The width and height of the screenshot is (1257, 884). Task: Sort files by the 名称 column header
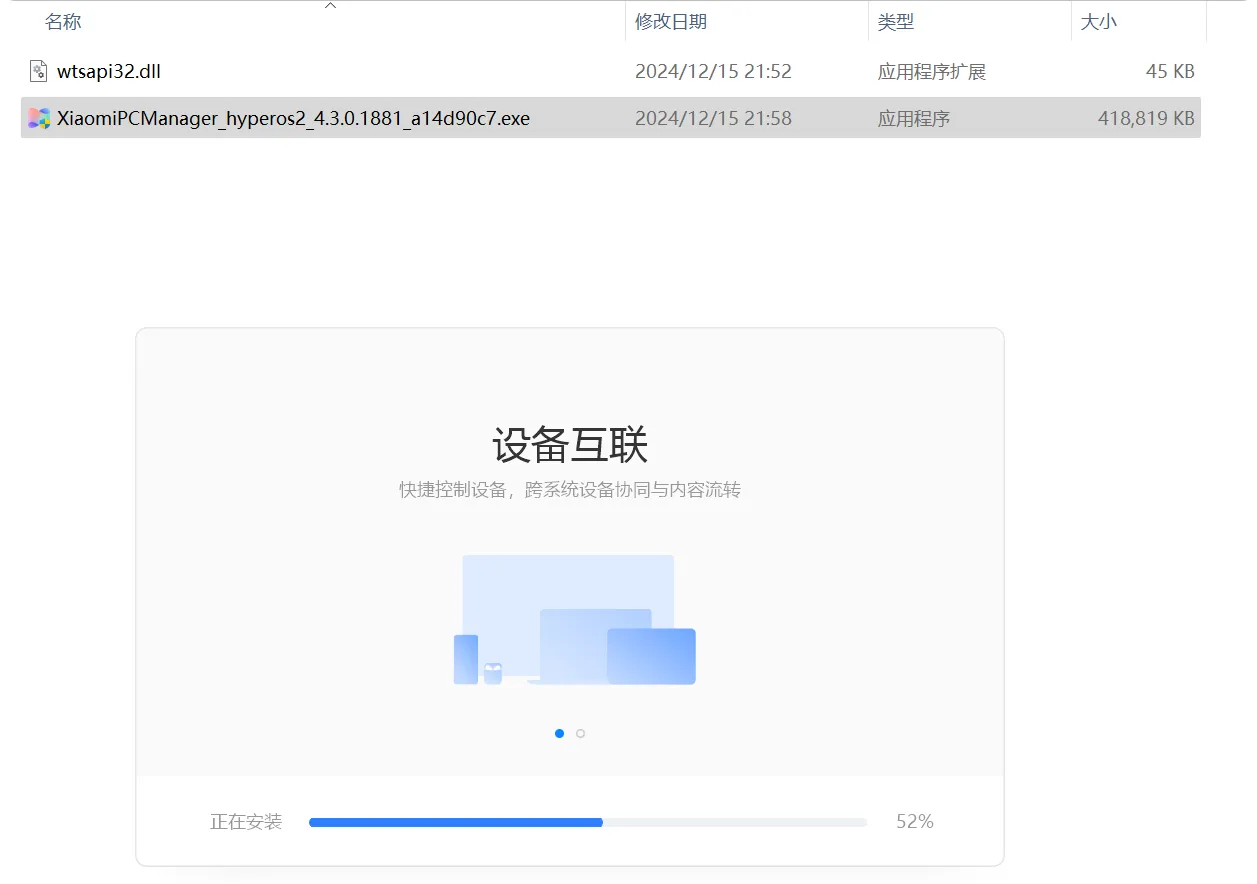pyautogui.click(x=63, y=22)
